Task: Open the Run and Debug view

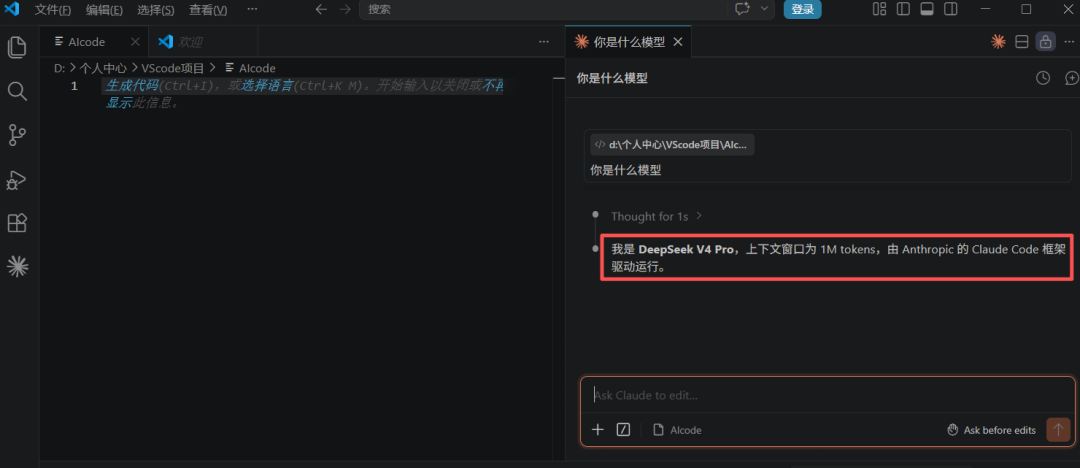Action: pos(17,179)
